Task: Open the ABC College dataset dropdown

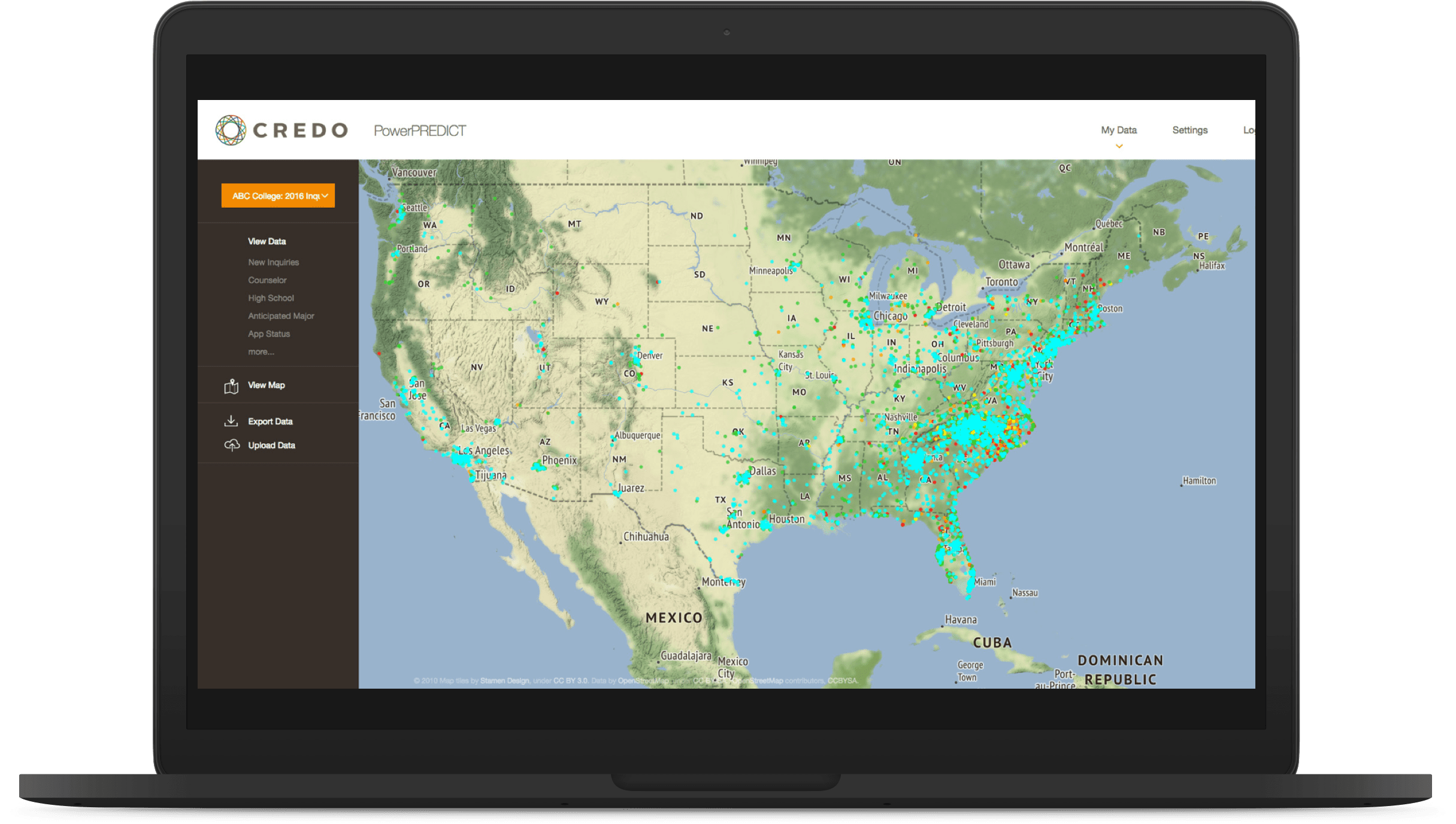Action: [278, 196]
